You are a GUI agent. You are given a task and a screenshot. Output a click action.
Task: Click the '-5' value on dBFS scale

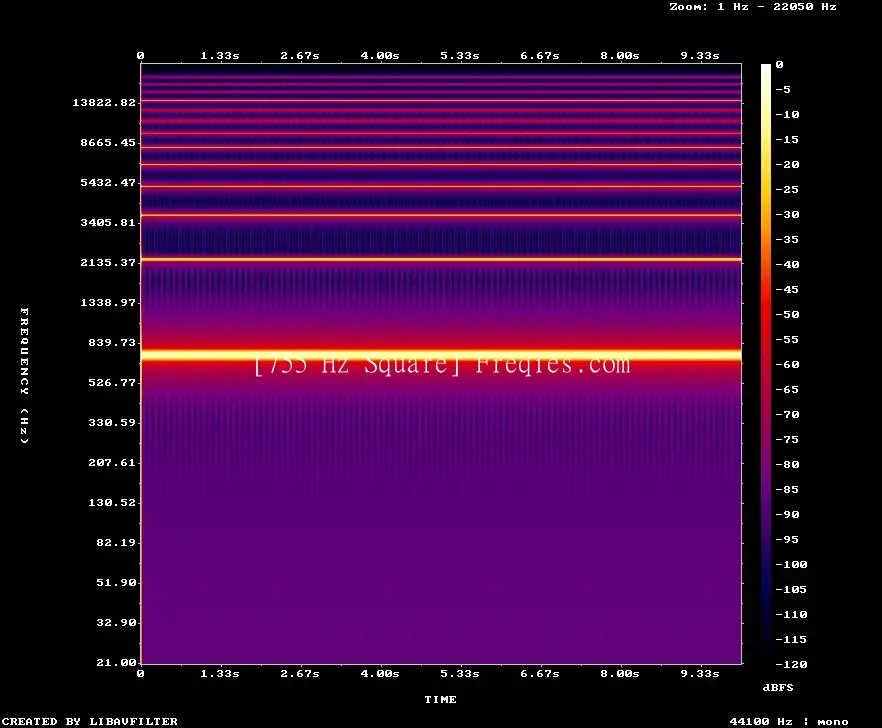[783, 89]
